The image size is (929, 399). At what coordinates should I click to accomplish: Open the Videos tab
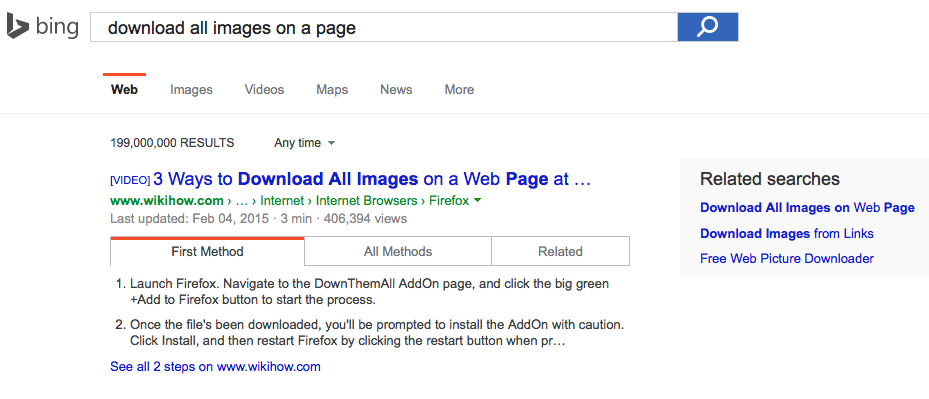pos(264,90)
